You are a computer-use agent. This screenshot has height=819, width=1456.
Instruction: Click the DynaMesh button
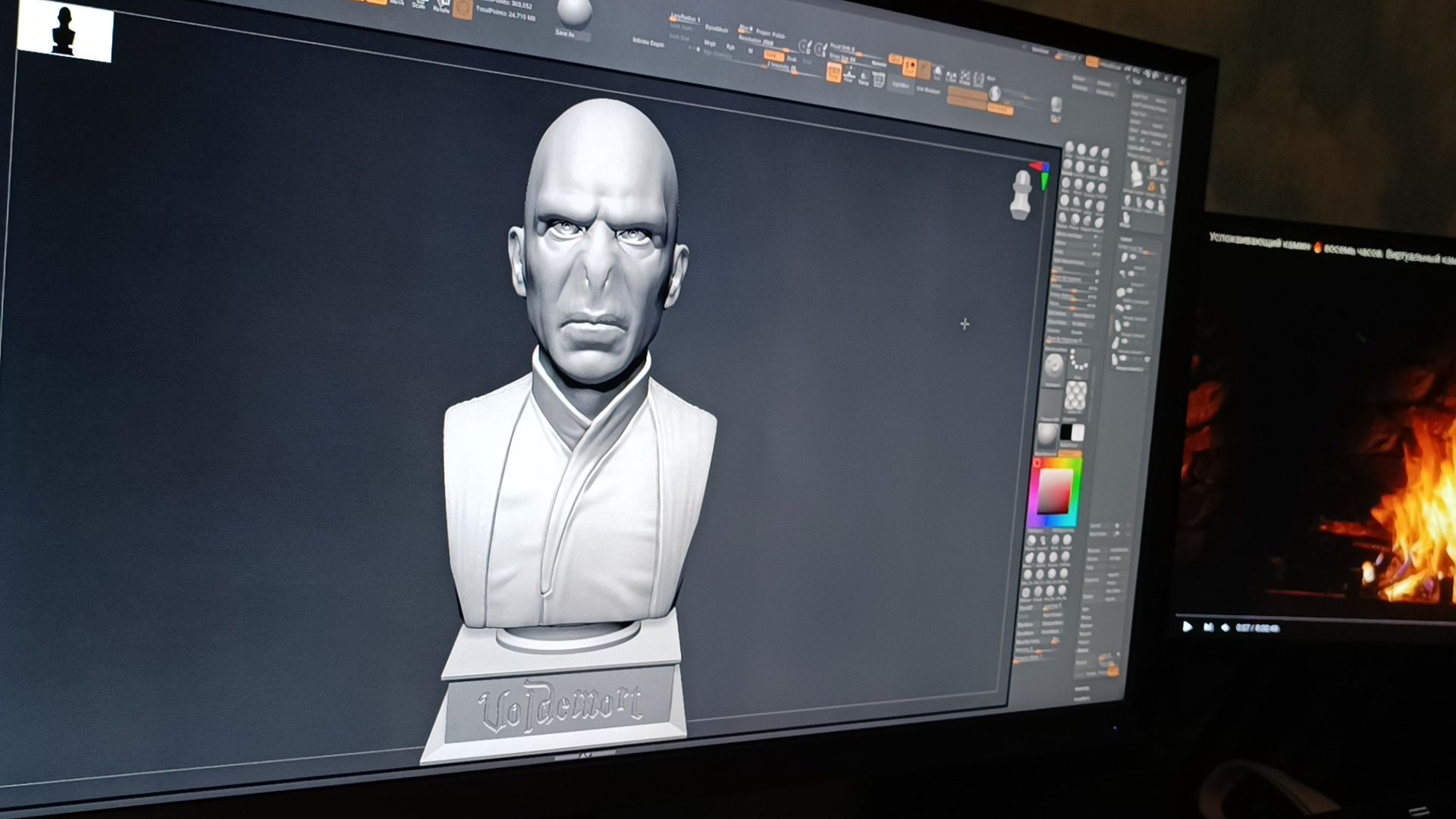click(x=717, y=29)
